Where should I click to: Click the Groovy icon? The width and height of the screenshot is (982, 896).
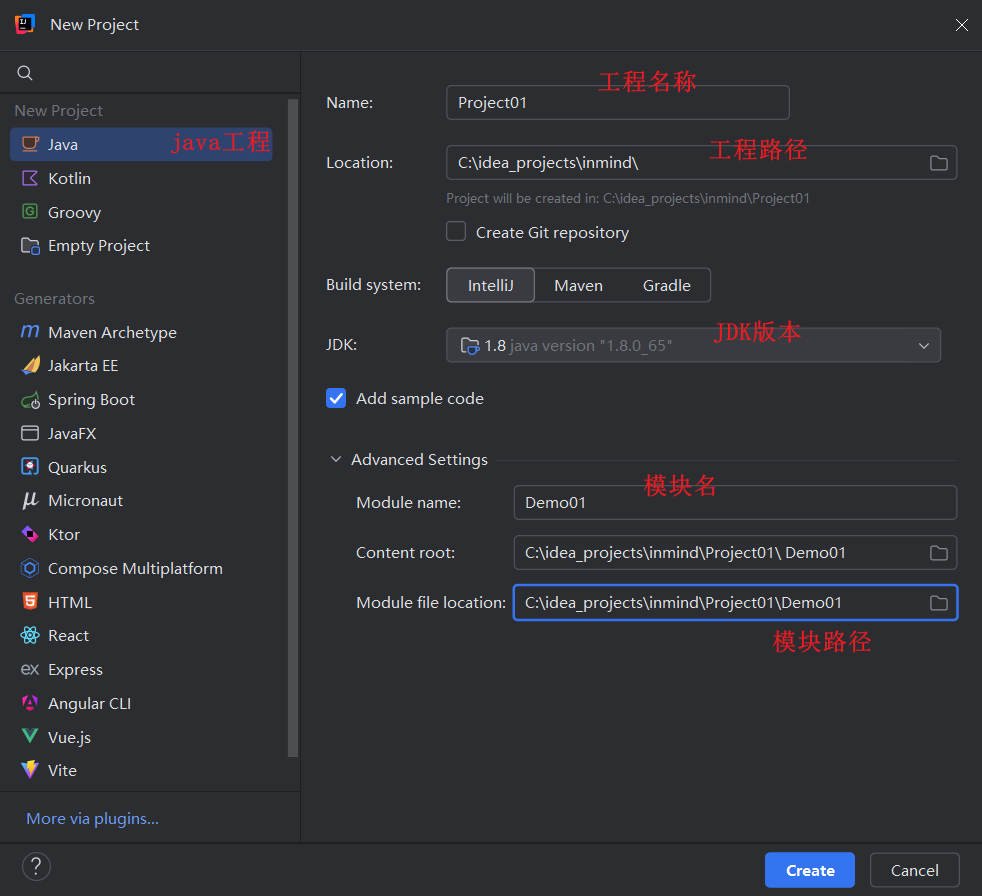tap(30, 212)
